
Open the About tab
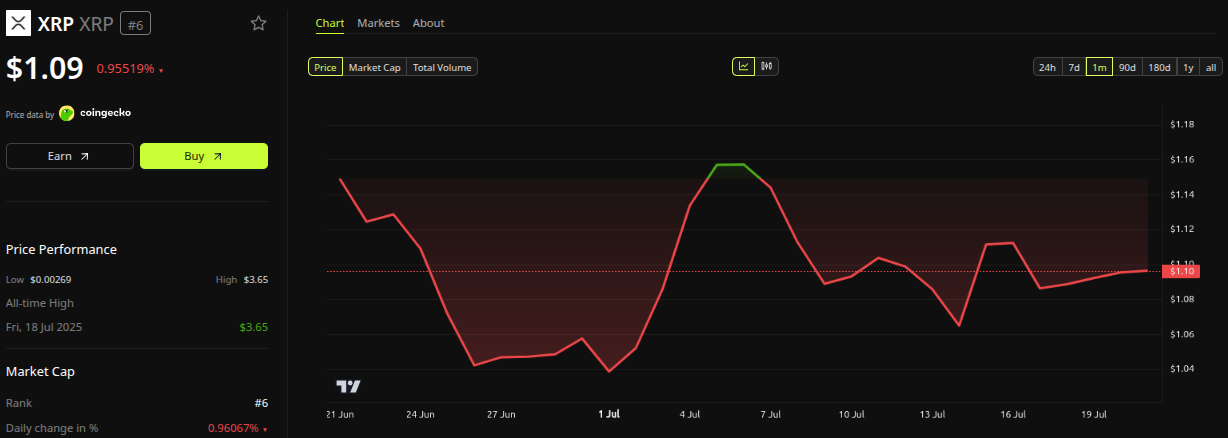[428, 23]
